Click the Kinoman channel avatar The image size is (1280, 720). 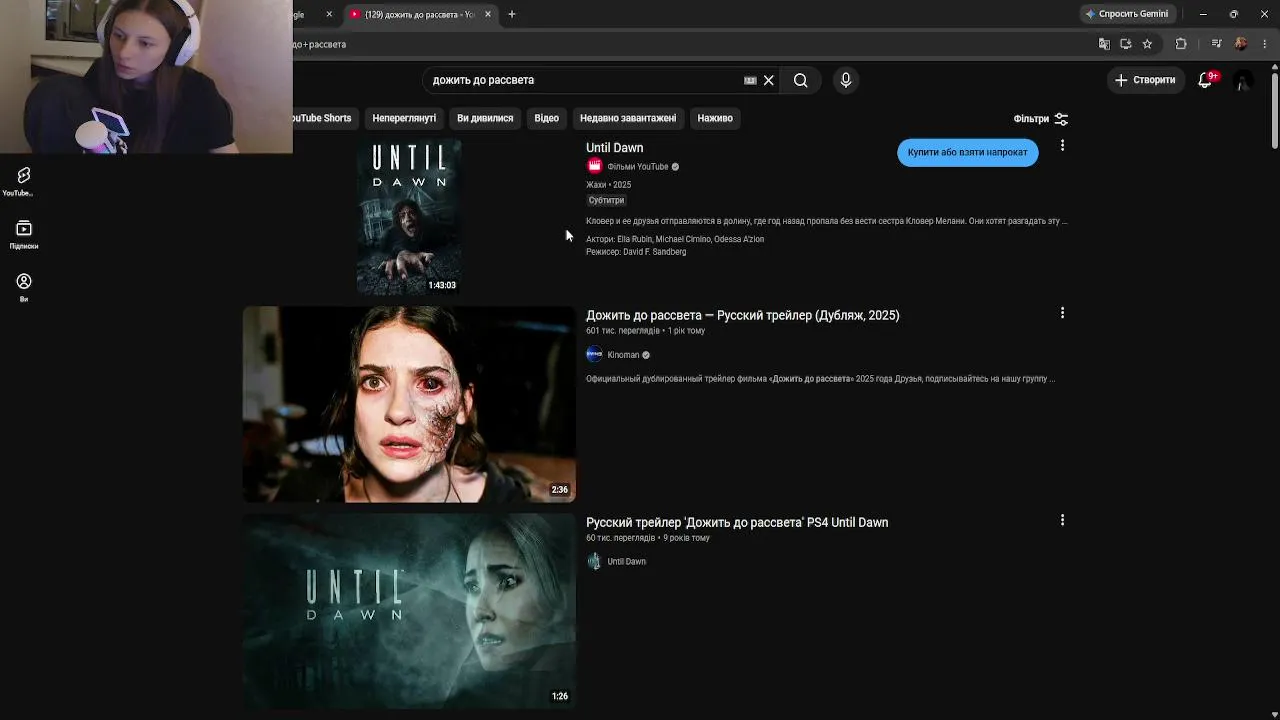[594, 354]
